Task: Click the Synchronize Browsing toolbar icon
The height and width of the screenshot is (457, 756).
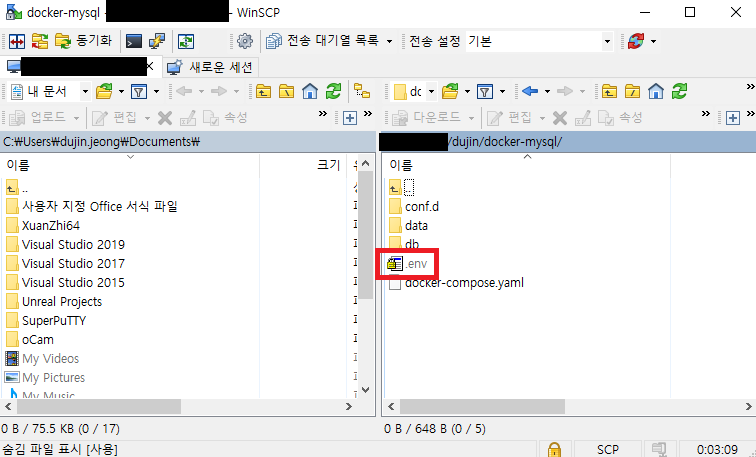Action: click(40, 41)
